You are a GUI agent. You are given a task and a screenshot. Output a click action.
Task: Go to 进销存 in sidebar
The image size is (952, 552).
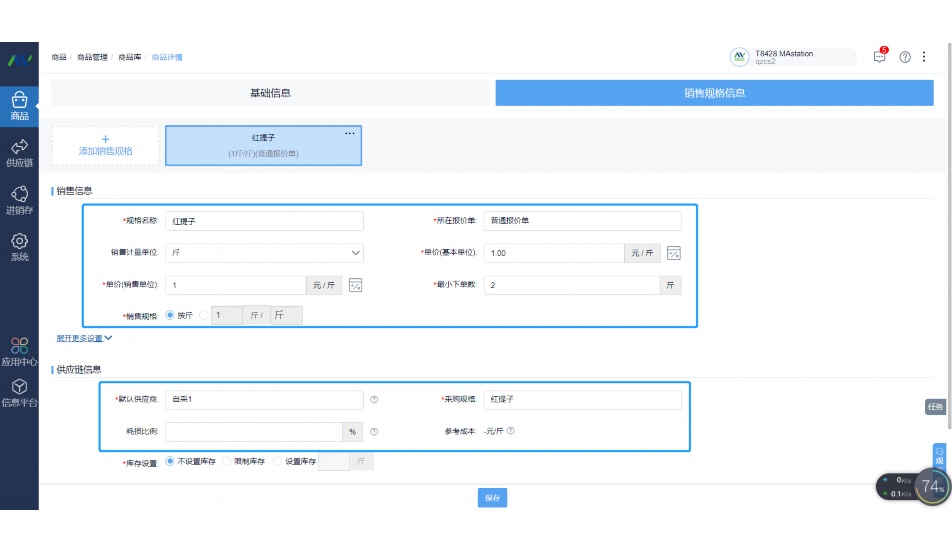tap(19, 199)
